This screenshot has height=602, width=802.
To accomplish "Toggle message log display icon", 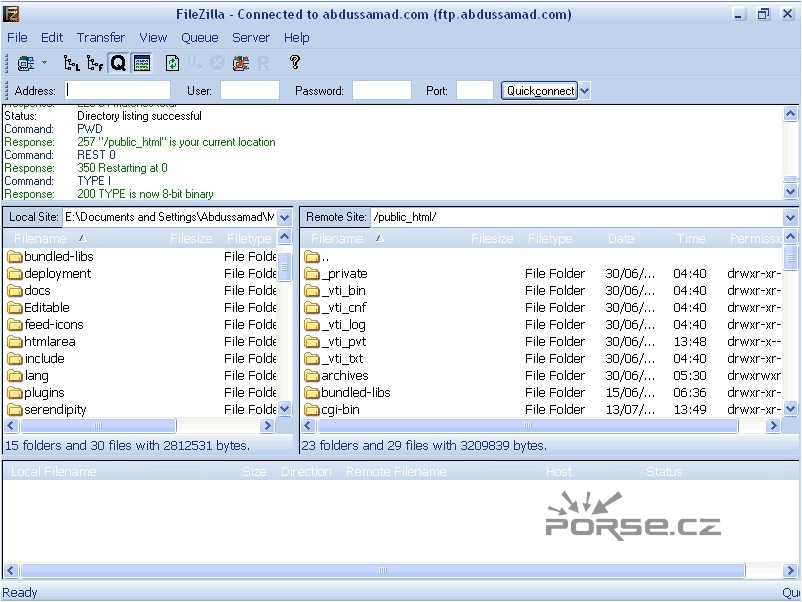I will [142, 63].
